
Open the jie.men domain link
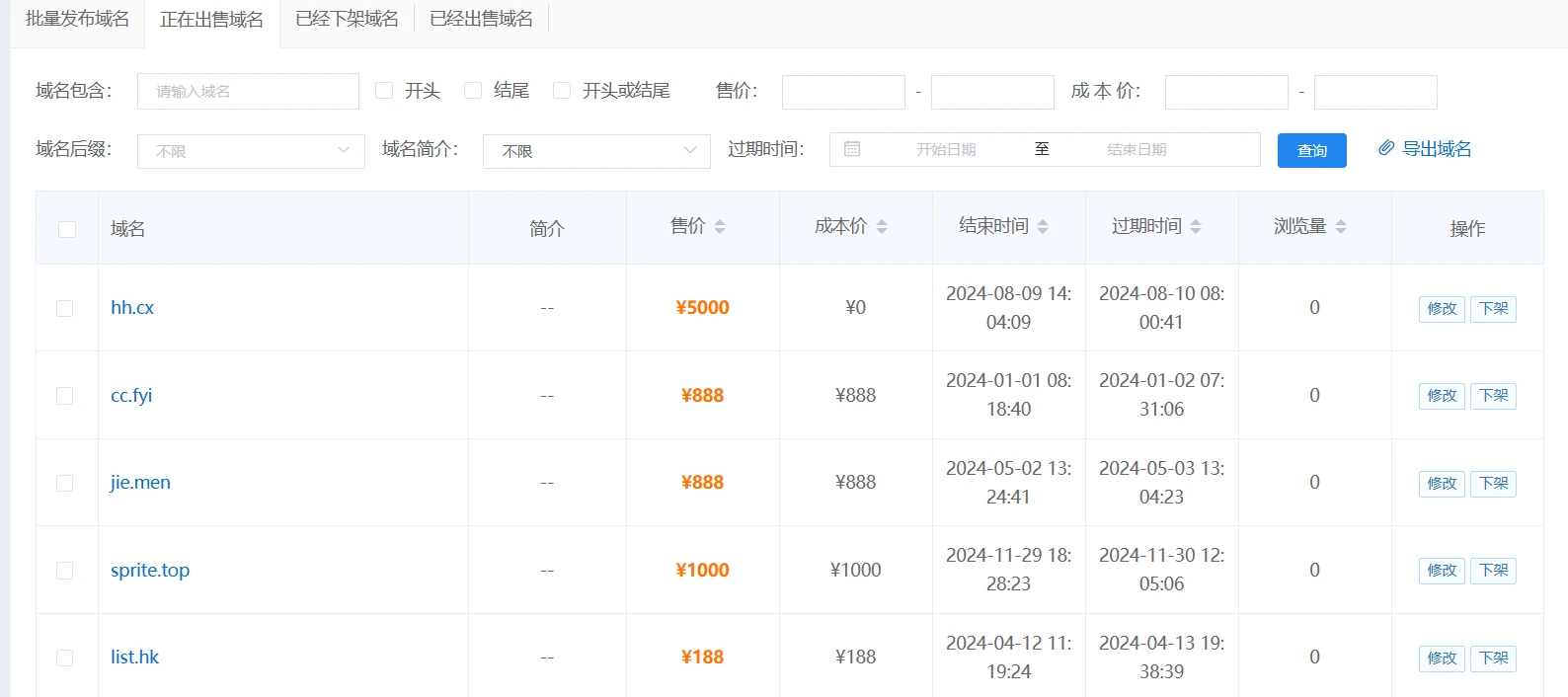(x=140, y=483)
